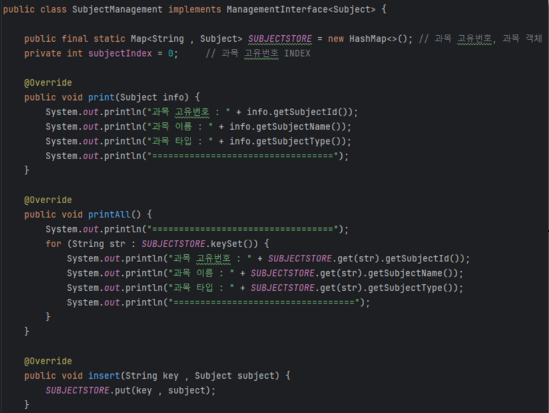Click the 'INDEX' word in the comment
The height and width of the screenshot is (413, 549).
297,54
